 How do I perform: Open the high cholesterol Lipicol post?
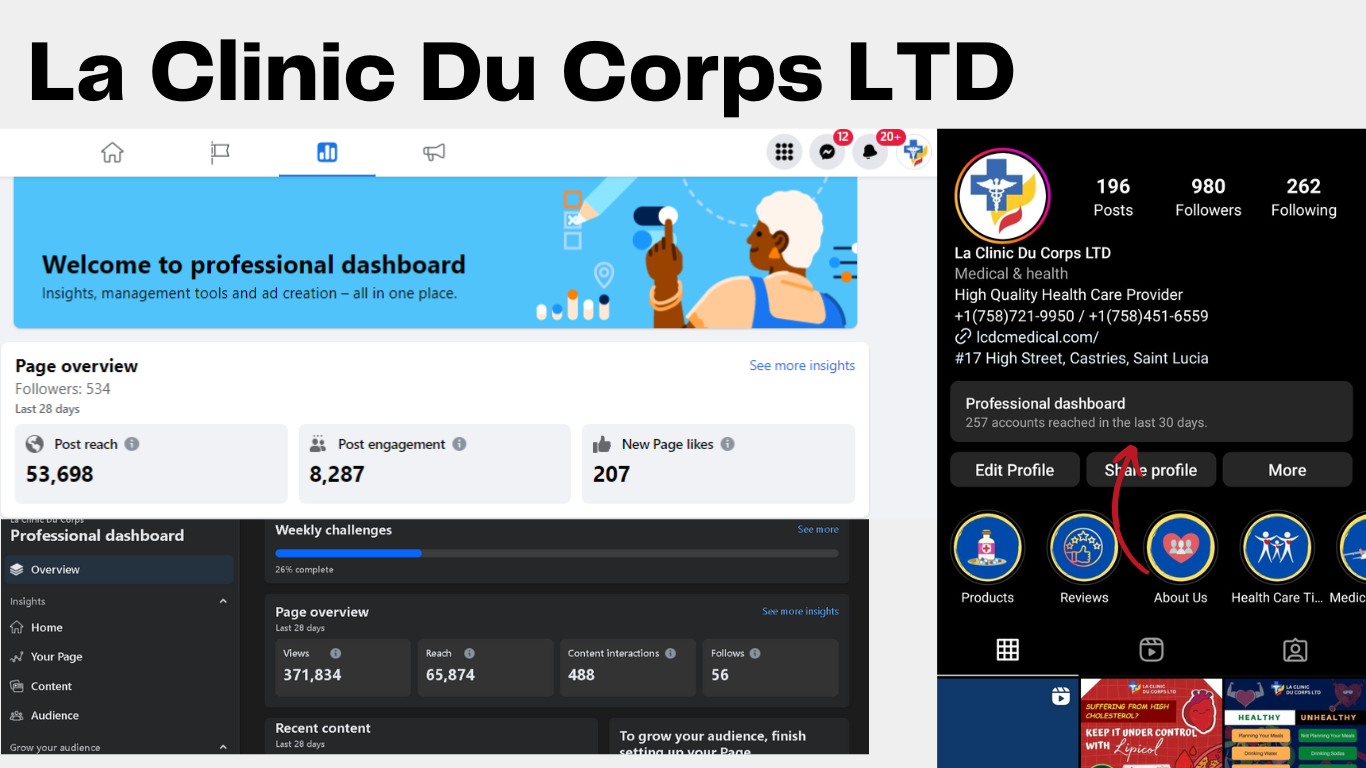tap(1151, 723)
